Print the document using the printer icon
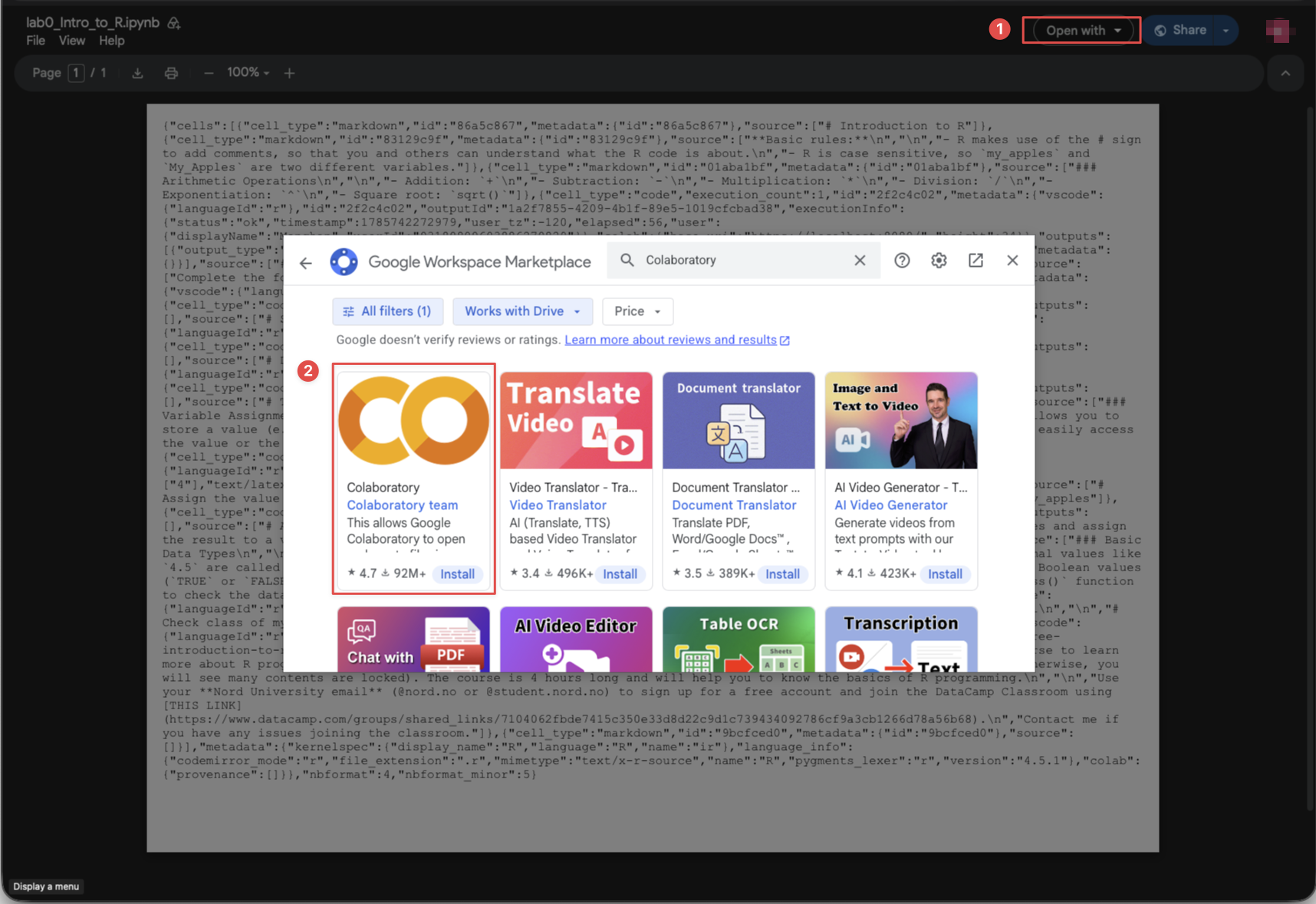 pos(171,73)
